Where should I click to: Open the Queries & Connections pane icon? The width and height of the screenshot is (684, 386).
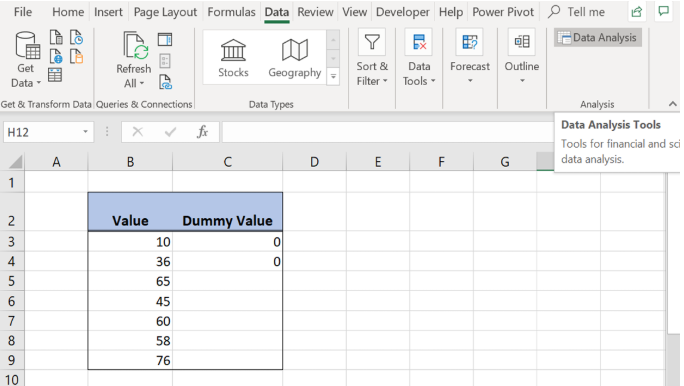click(165, 40)
